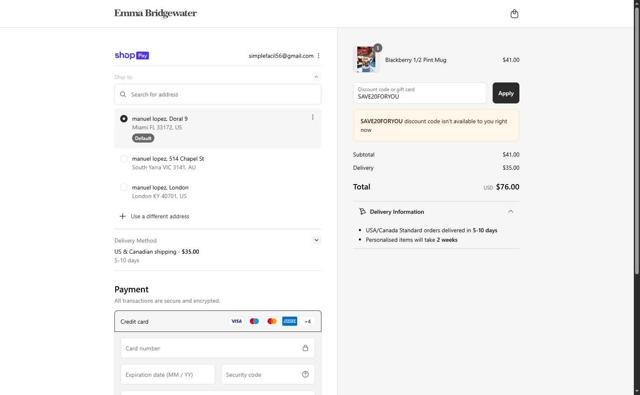The width and height of the screenshot is (640, 395).
Task: Click US & Canadian shipping $35.00 text
Action: tap(157, 252)
